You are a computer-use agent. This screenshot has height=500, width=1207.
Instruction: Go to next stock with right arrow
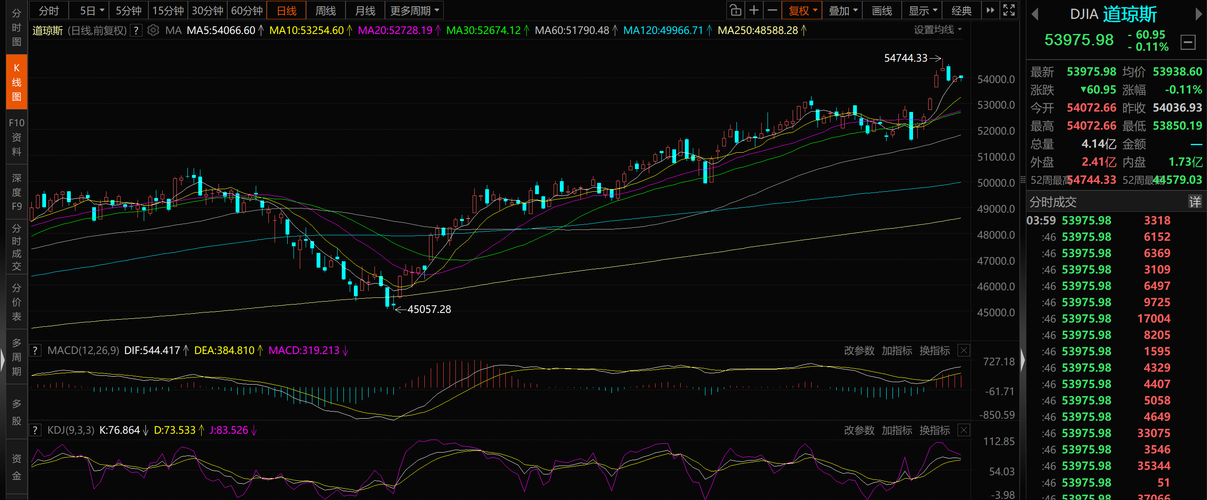point(1199,14)
